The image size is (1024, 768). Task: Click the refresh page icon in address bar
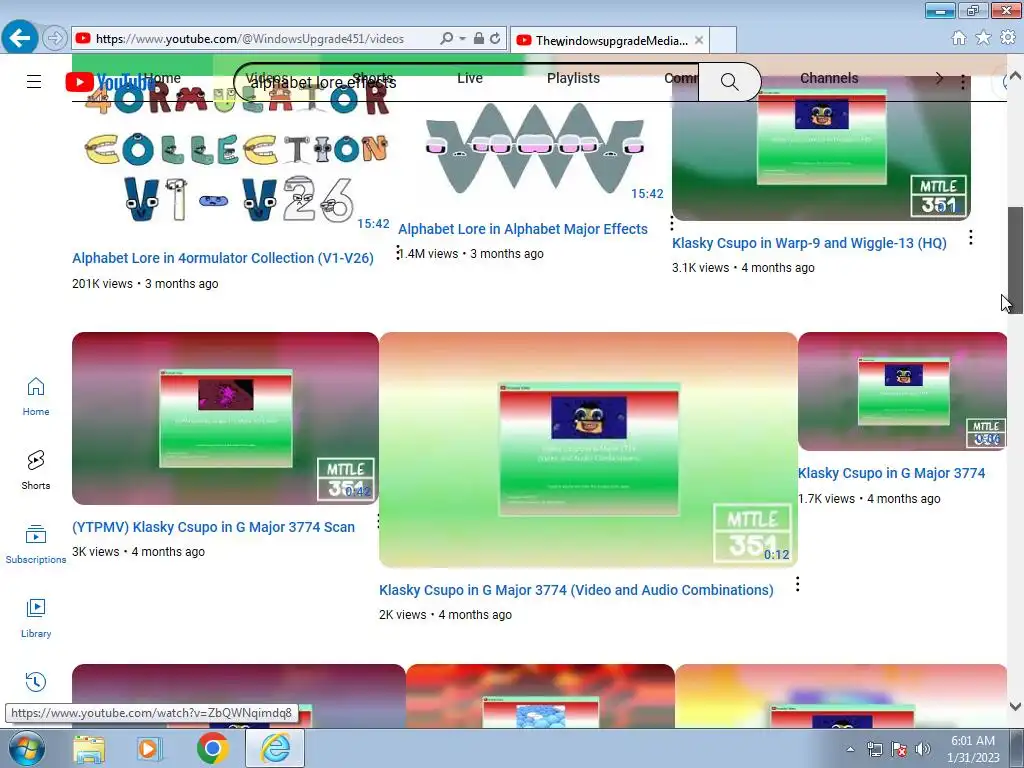click(x=495, y=39)
